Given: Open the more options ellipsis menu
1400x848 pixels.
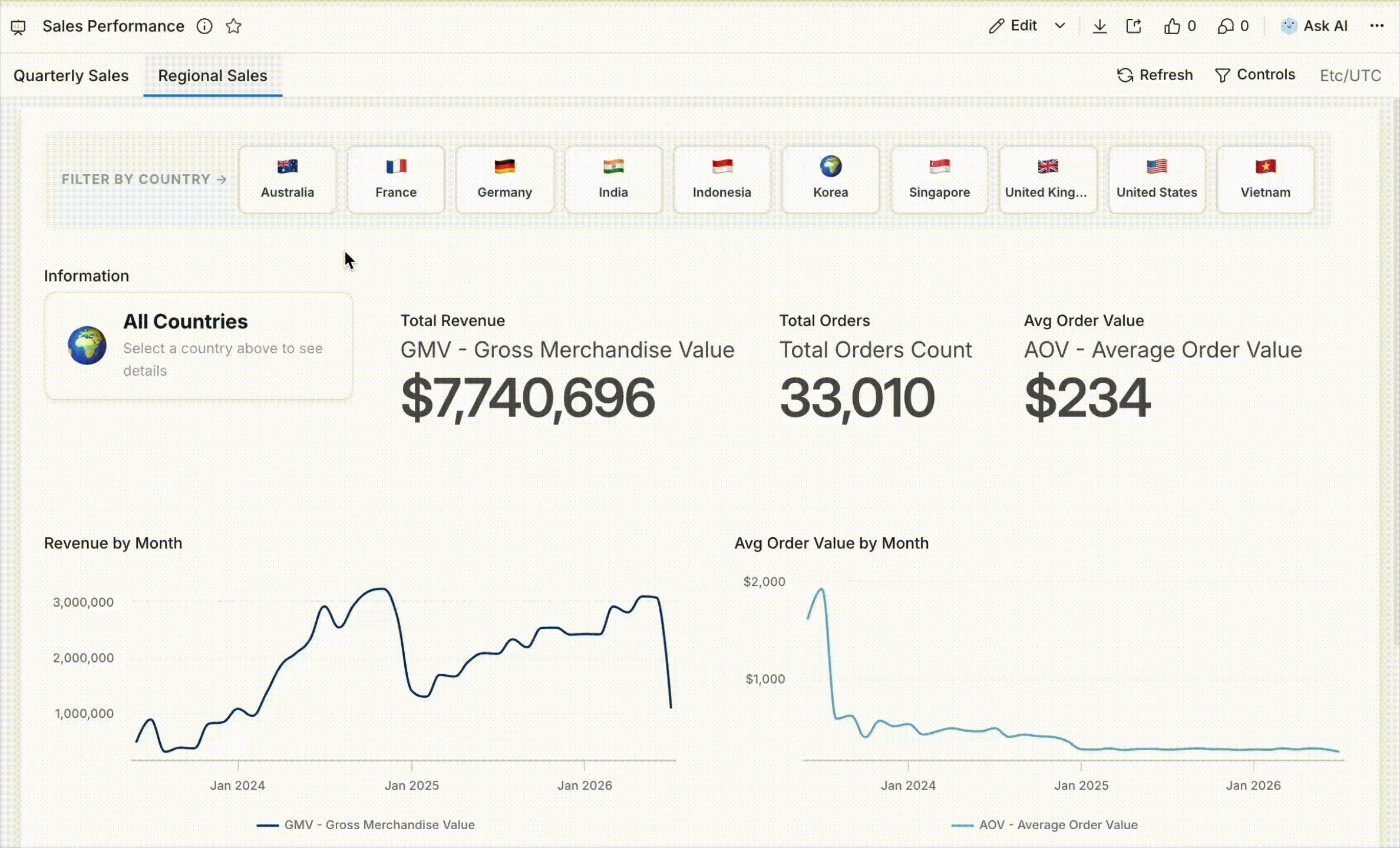Looking at the screenshot, I should (1377, 26).
